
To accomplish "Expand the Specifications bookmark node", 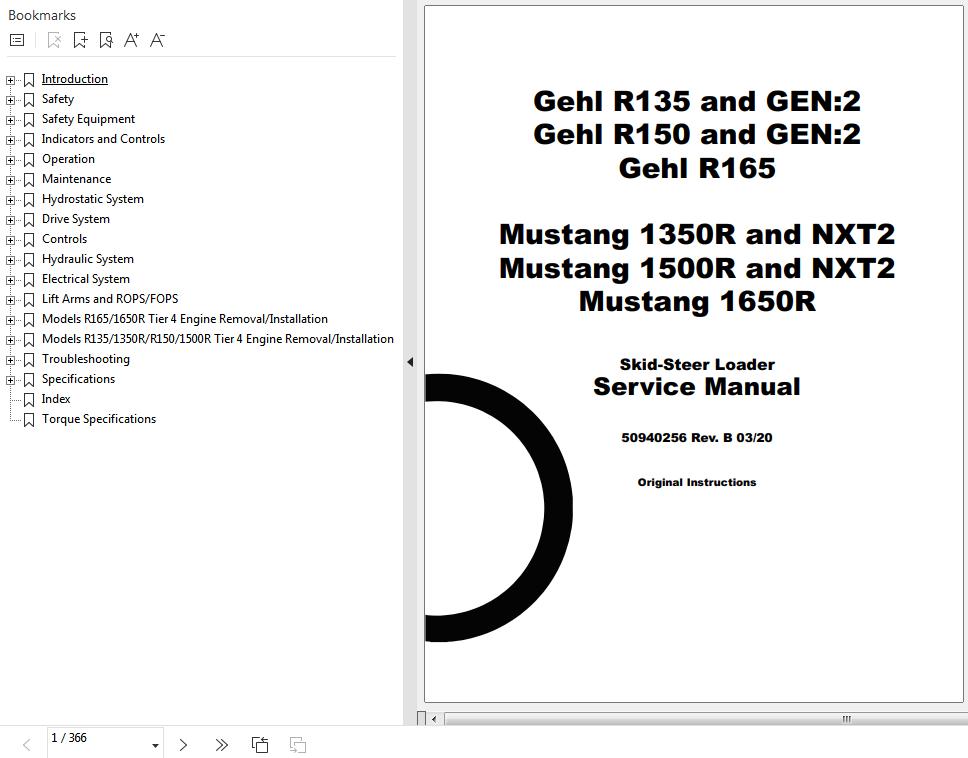I will (10, 380).
